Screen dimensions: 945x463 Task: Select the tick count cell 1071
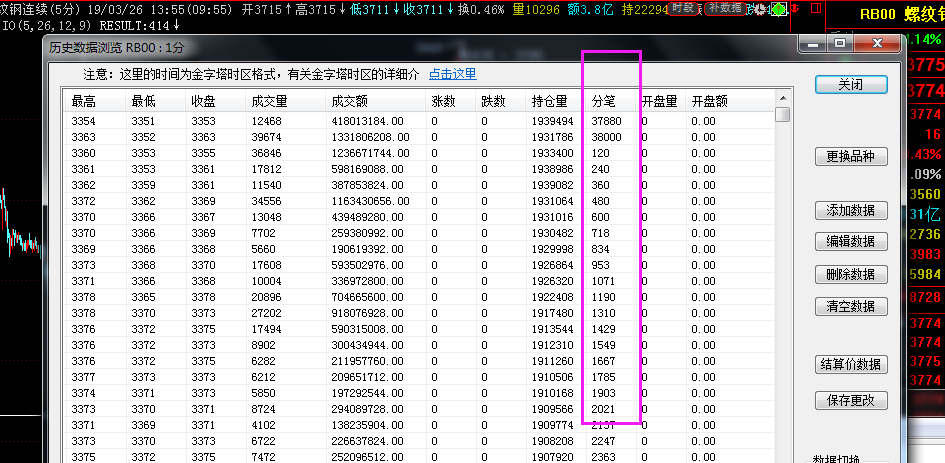603,281
